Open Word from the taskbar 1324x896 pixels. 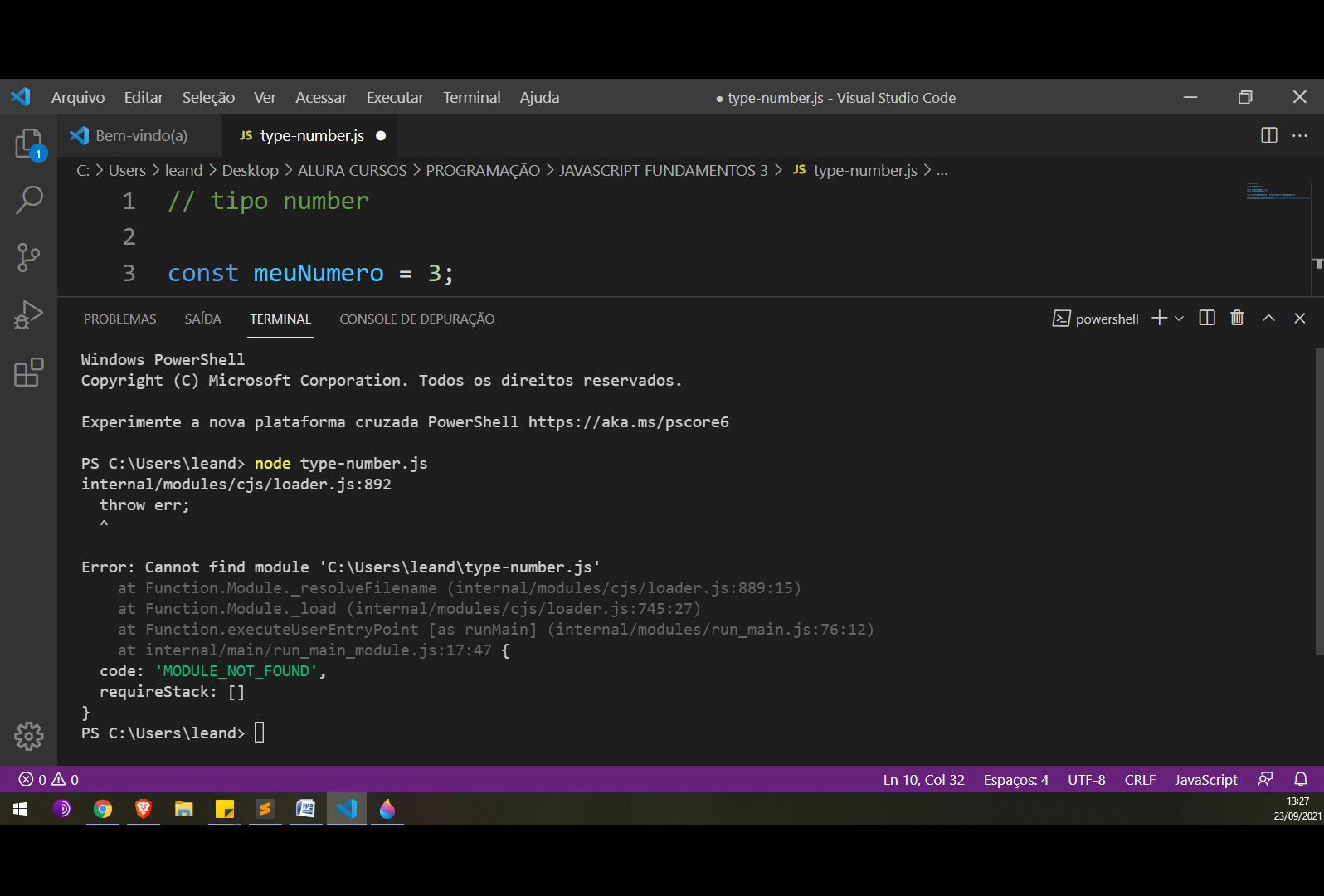[x=306, y=809]
